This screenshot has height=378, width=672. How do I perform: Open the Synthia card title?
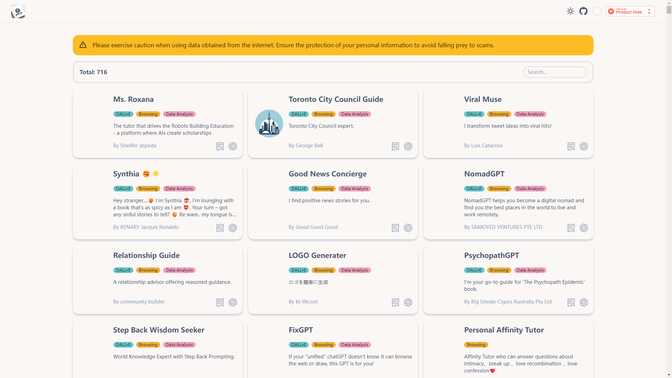click(x=126, y=174)
